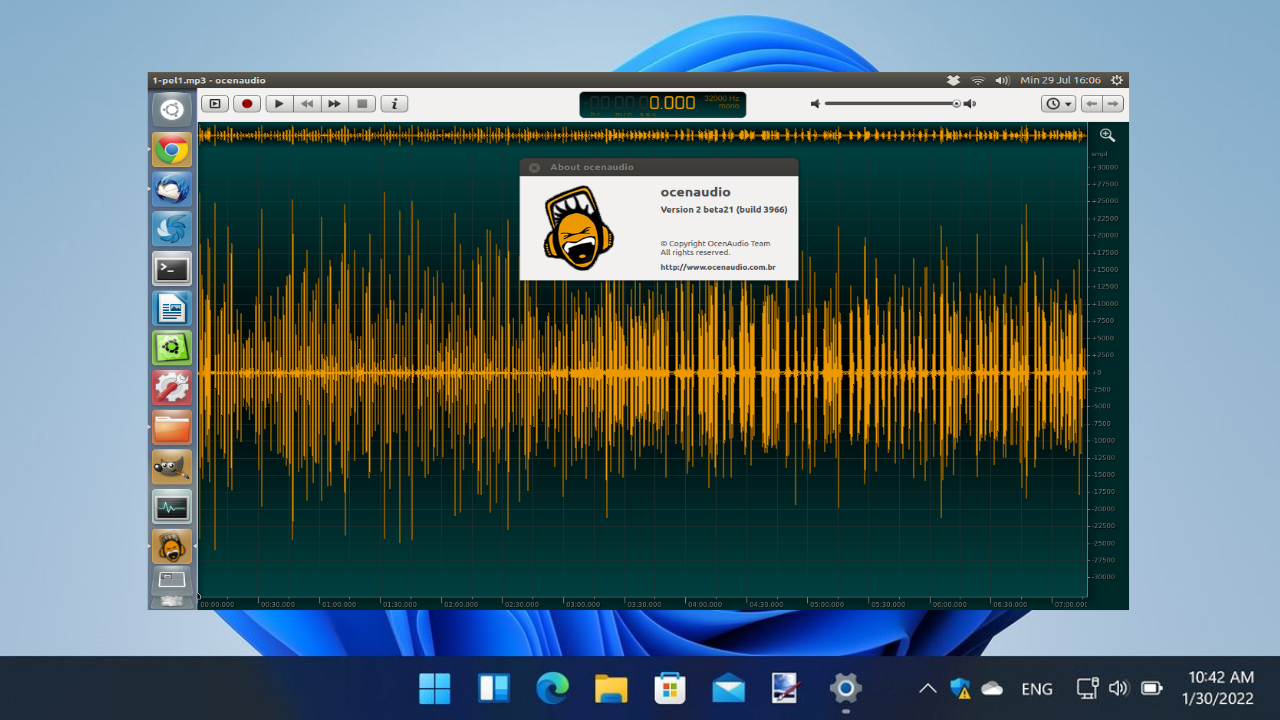Click the Wi-Fi indicator in Ubuntu panel
The width and height of the screenshot is (1280, 720).
[x=978, y=80]
